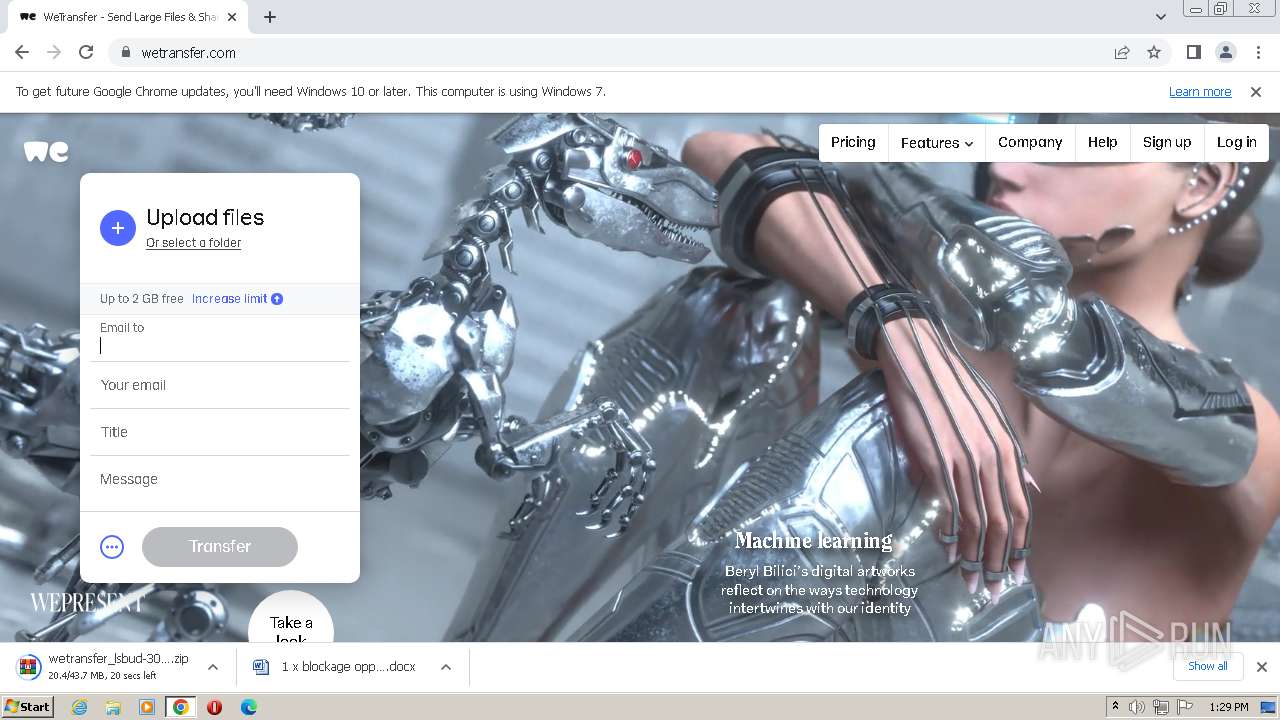Launch media player taskbar icon
The image size is (1280, 720).
point(147,707)
